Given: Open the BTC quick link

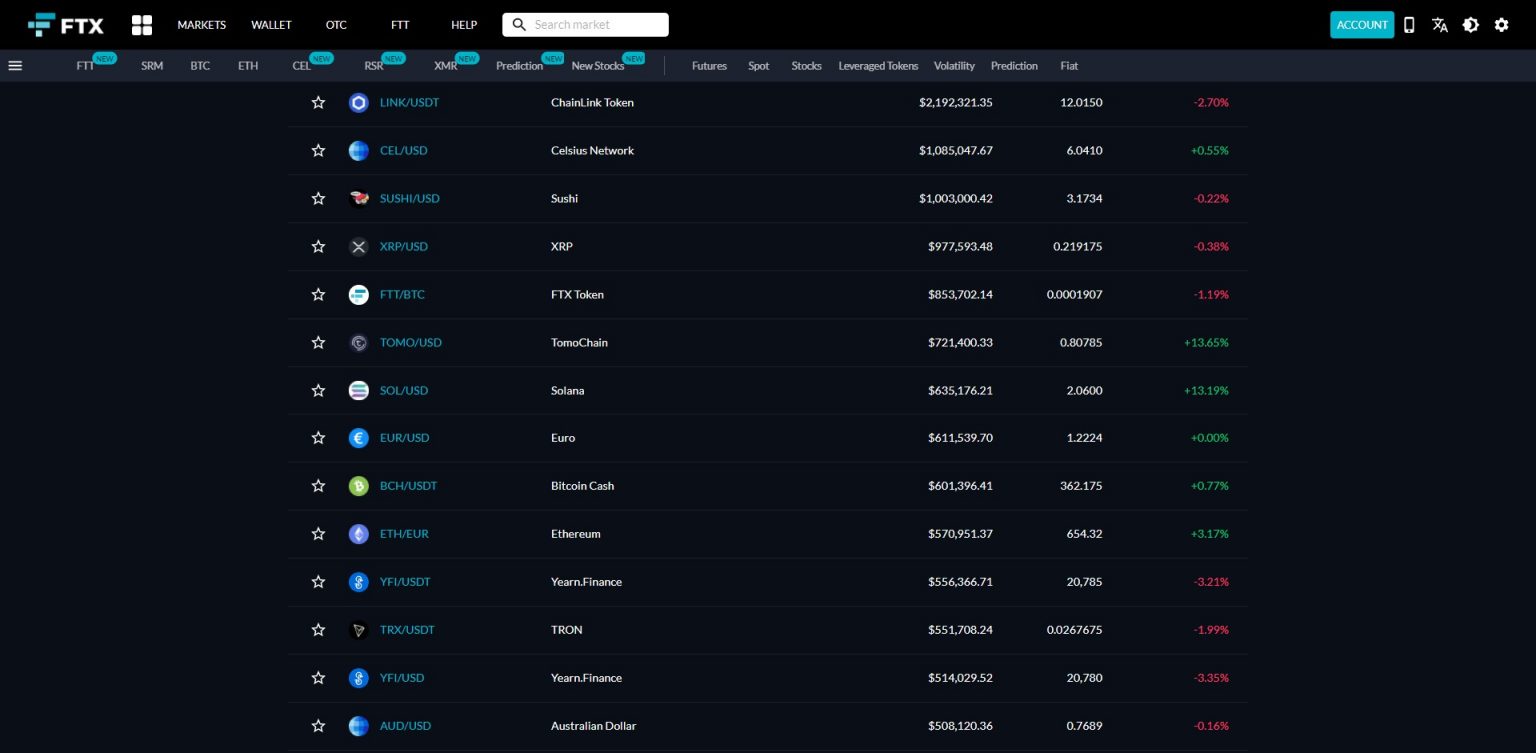Looking at the screenshot, I should coord(200,66).
